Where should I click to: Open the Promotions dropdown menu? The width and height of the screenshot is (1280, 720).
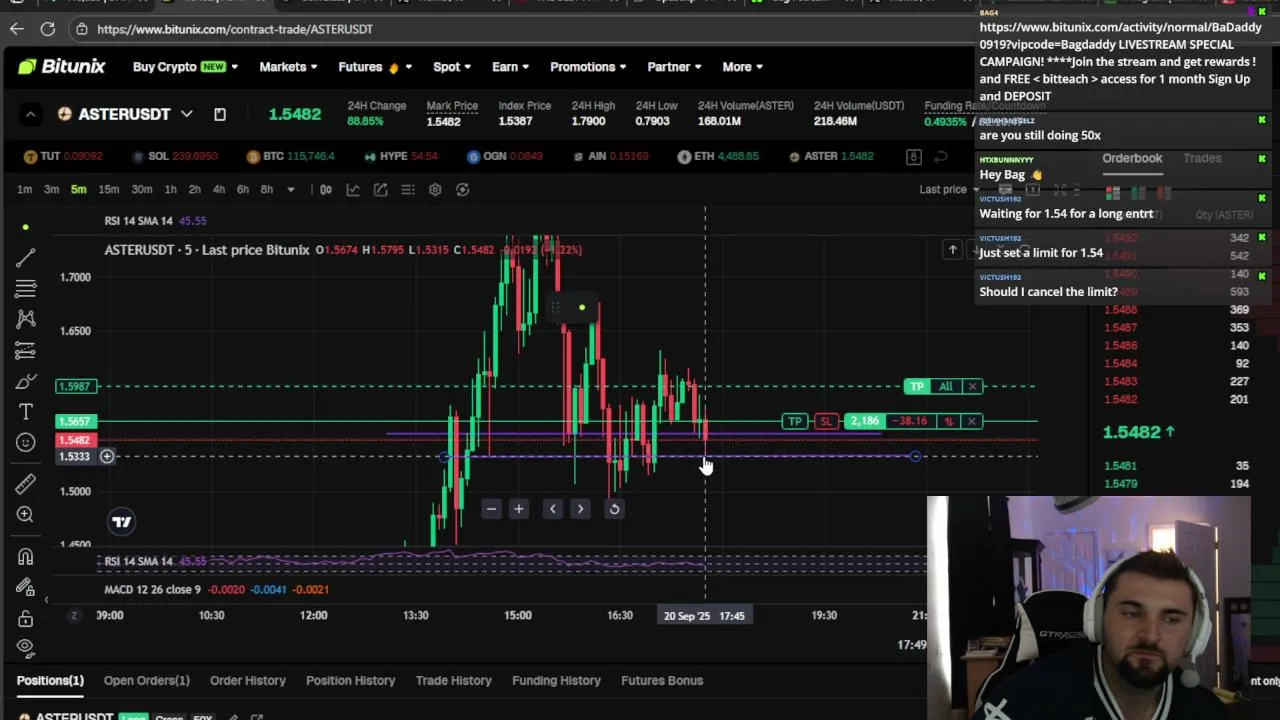tap(588, 67)
